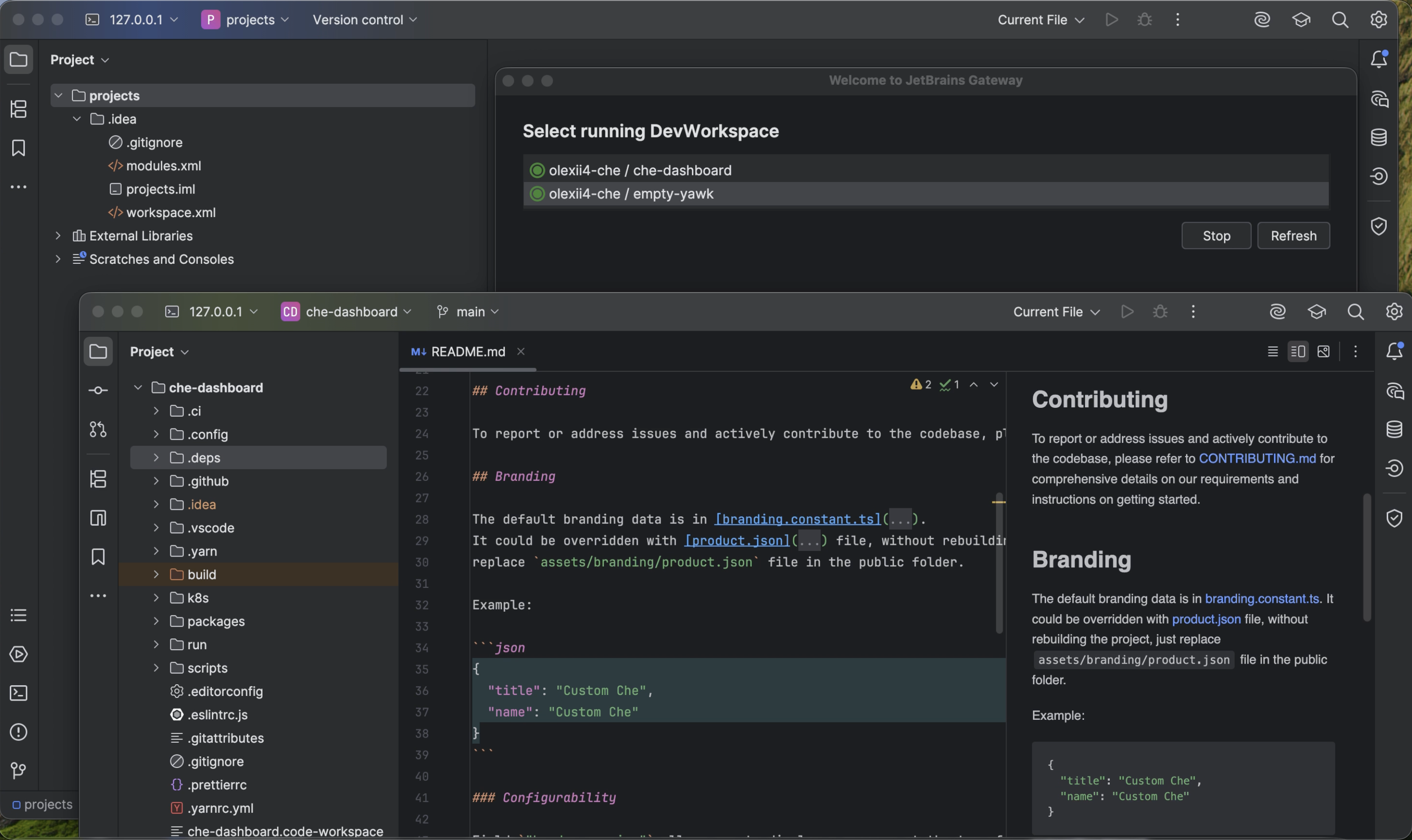Click the markdown preview vertical scrollbar

coord(1367,558)
